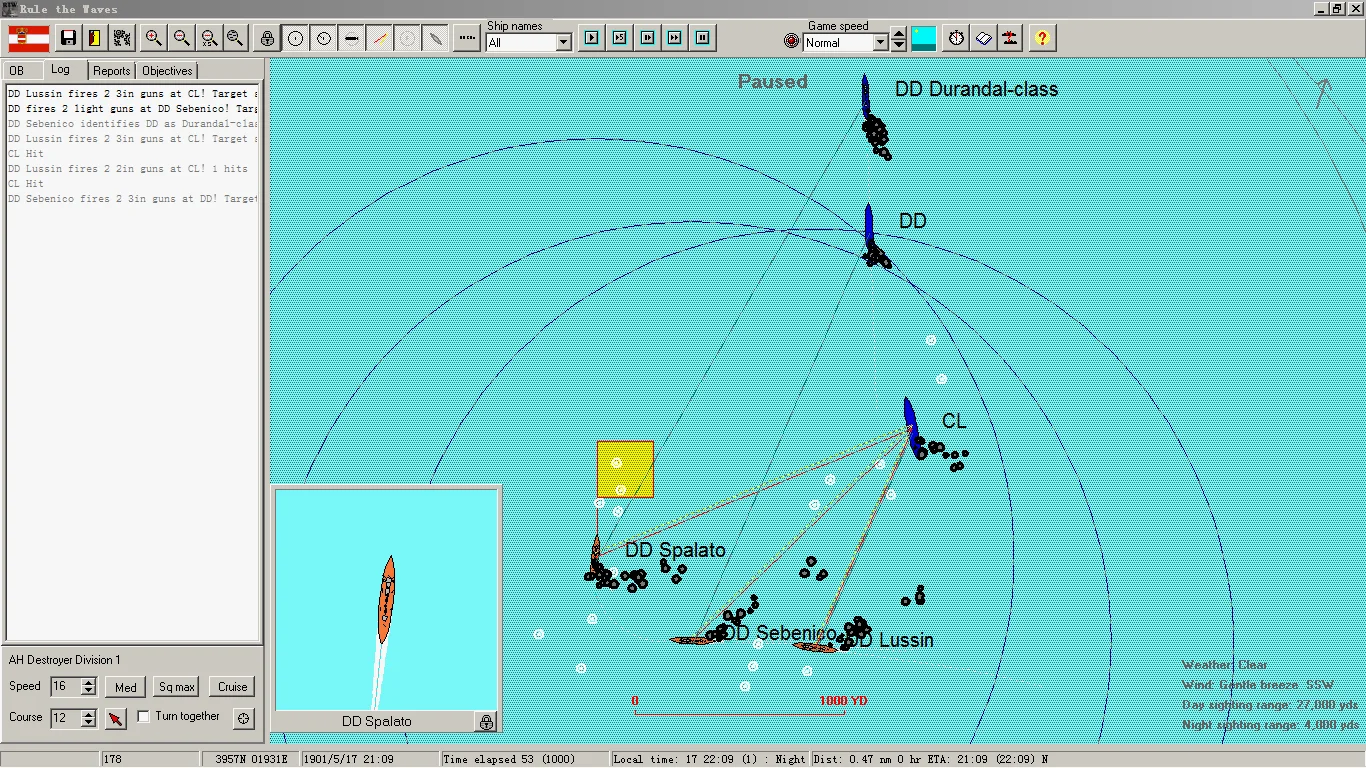Click the fast-forward playback button

(x=675, y=38)
